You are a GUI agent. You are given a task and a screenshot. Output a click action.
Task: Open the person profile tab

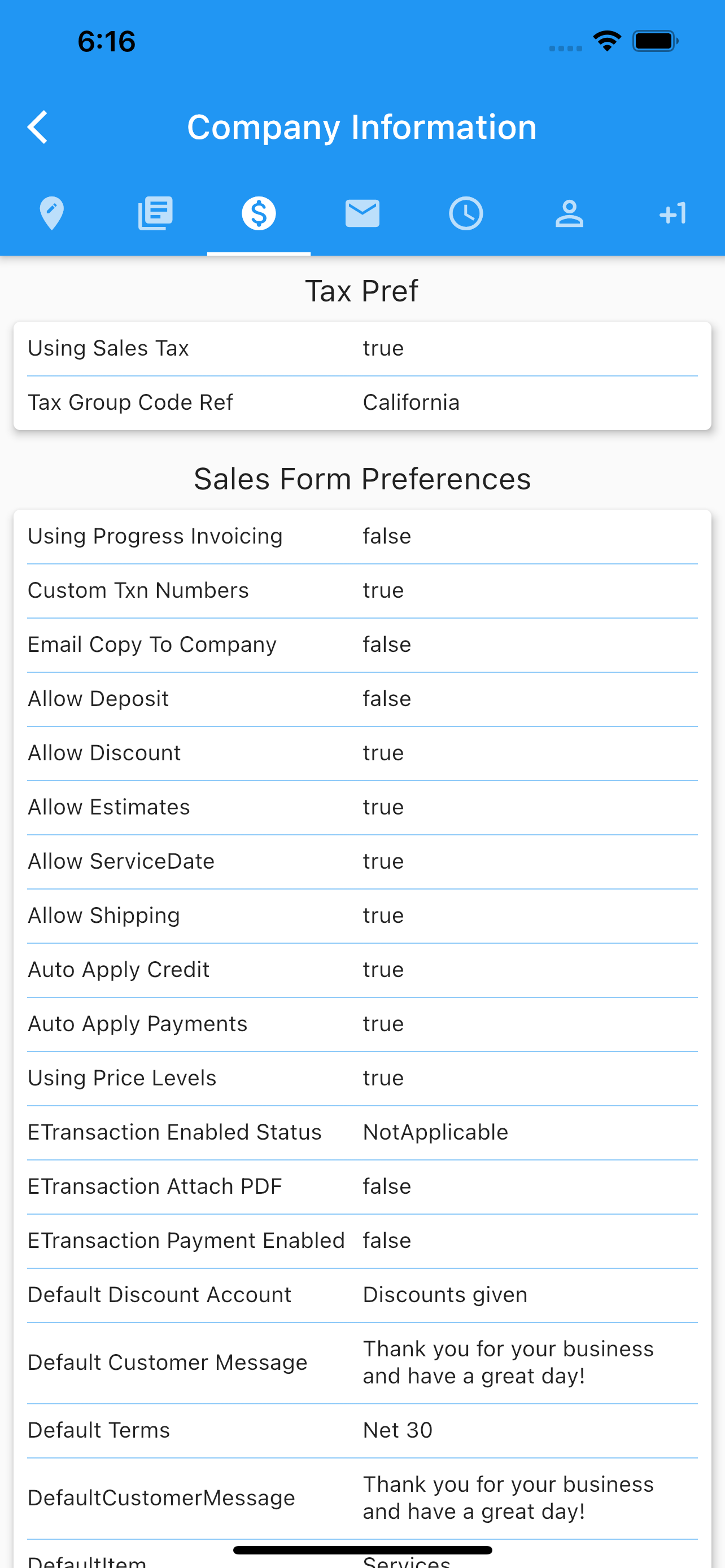coord(569,214)
